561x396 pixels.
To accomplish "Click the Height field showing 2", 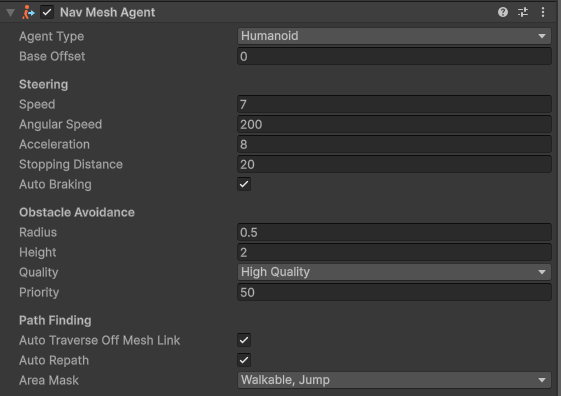I will [394, 253].
